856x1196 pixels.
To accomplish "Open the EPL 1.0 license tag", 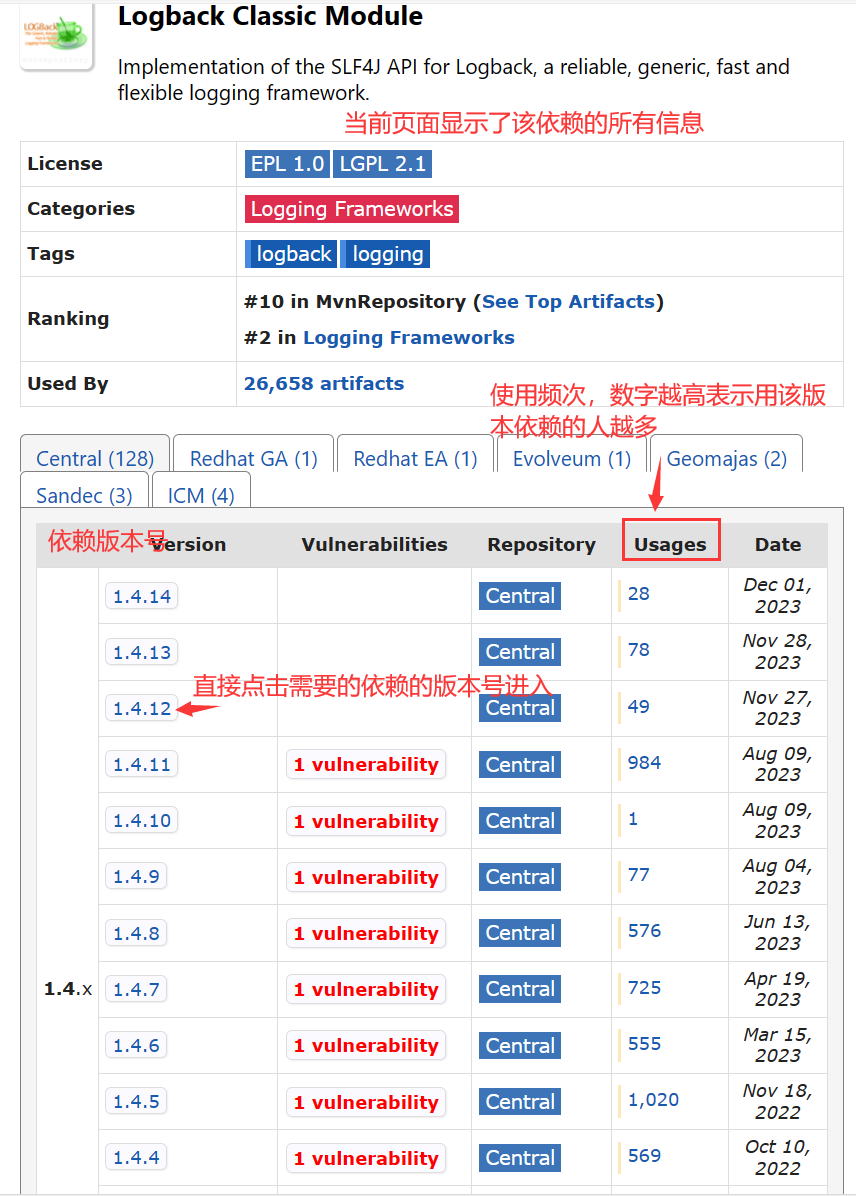I will [287, 164].
